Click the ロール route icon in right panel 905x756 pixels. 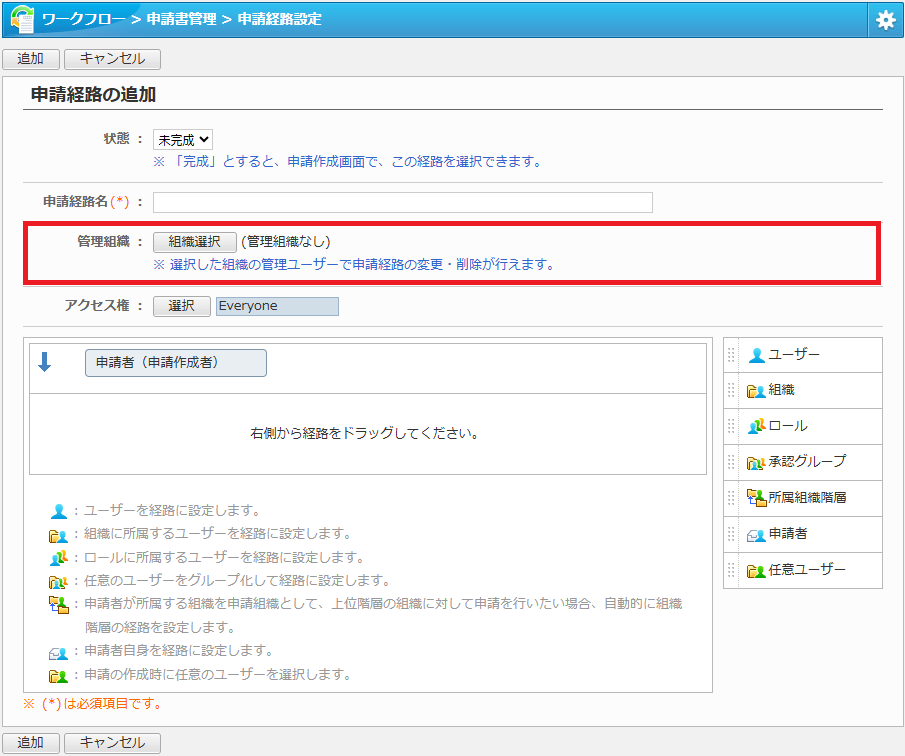click(756, 426)
